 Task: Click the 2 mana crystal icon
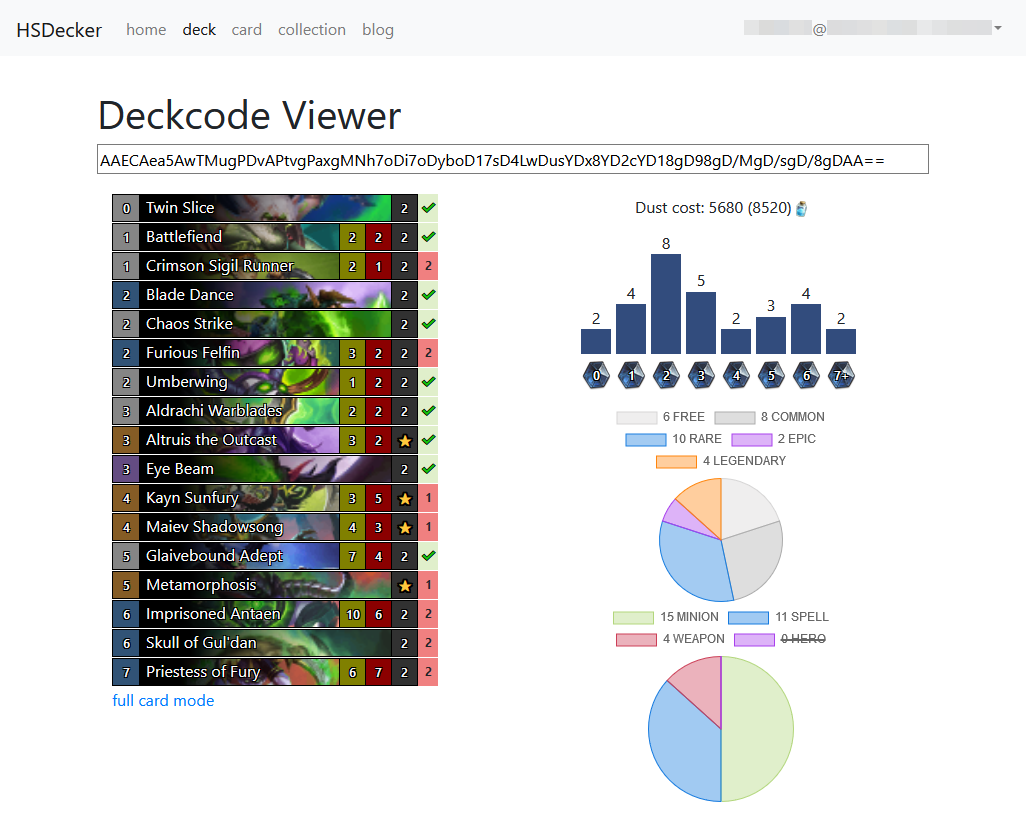click(666, 375)
